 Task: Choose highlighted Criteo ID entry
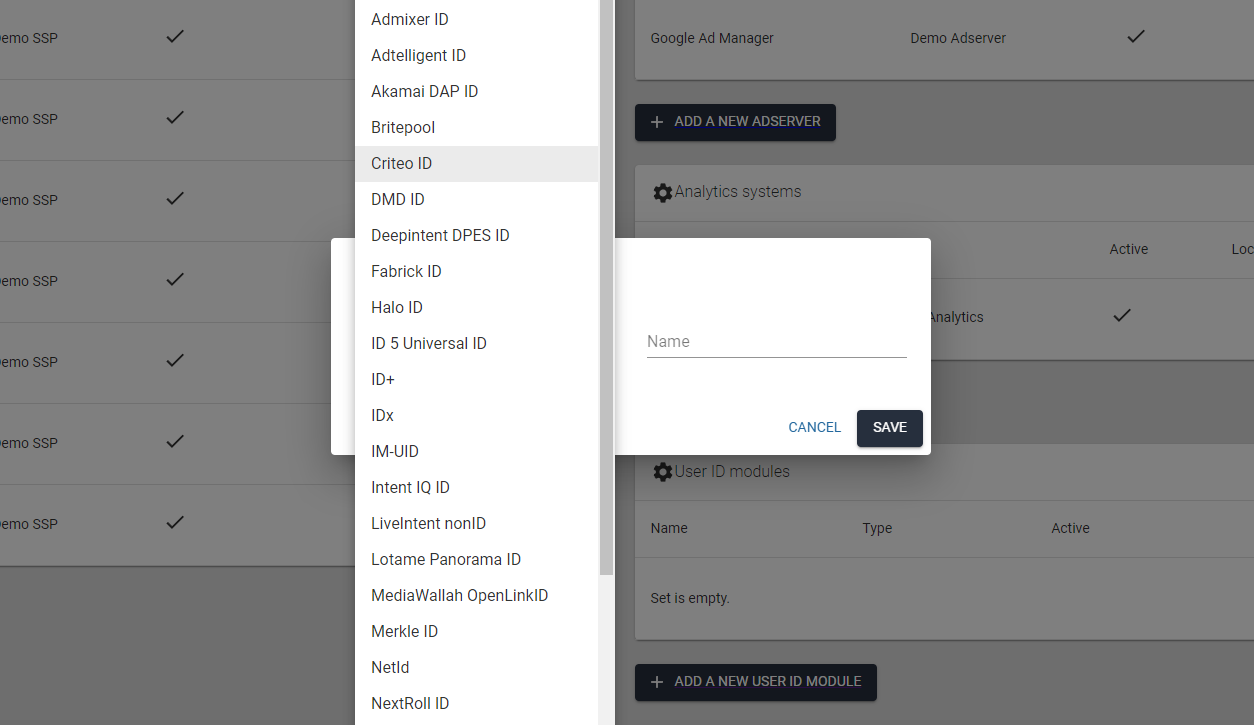pos(477,164)
